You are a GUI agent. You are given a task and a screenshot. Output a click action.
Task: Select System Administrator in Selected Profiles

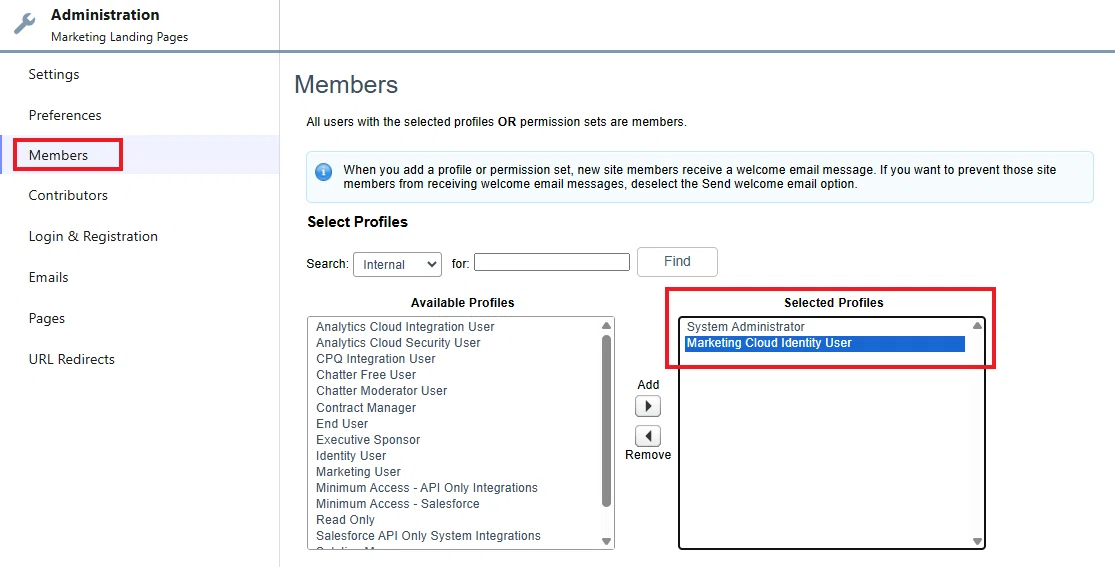click(746, 327)
